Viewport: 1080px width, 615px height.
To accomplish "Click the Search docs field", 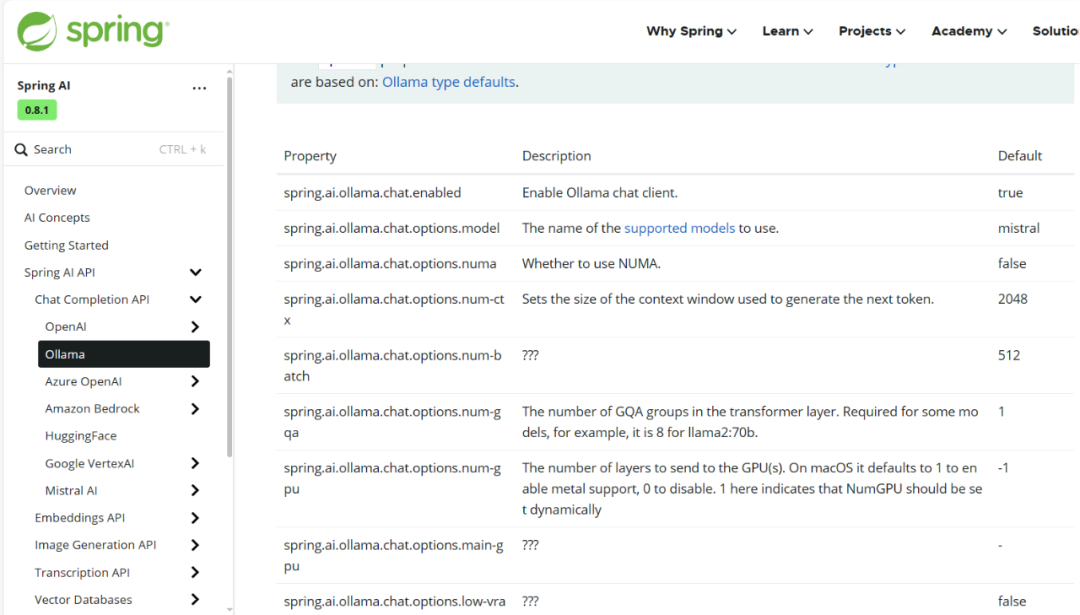I will (x=114, y=149).
